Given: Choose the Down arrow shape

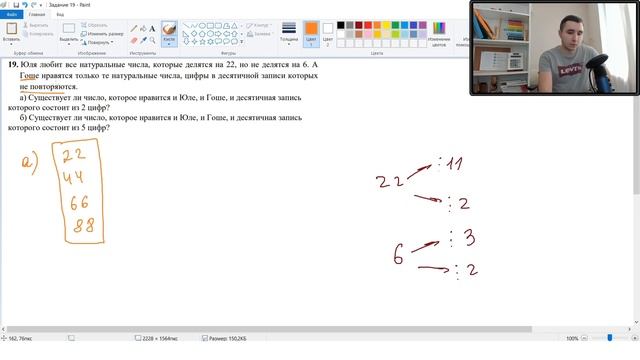Looking at the screenshot, I should 186,42.
